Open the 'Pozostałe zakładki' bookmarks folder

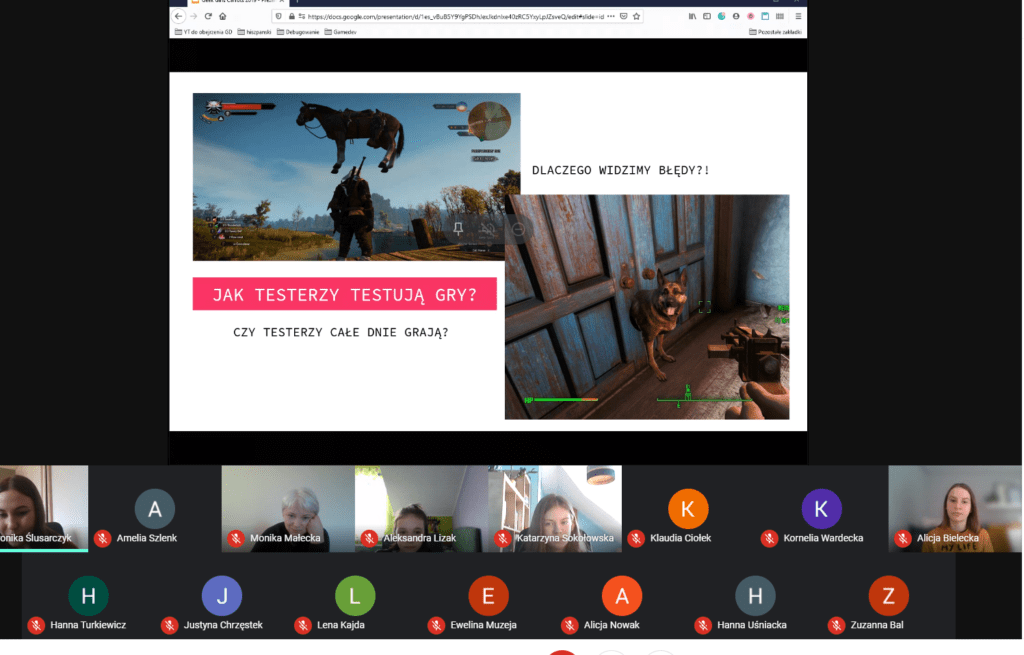(775, 31)
